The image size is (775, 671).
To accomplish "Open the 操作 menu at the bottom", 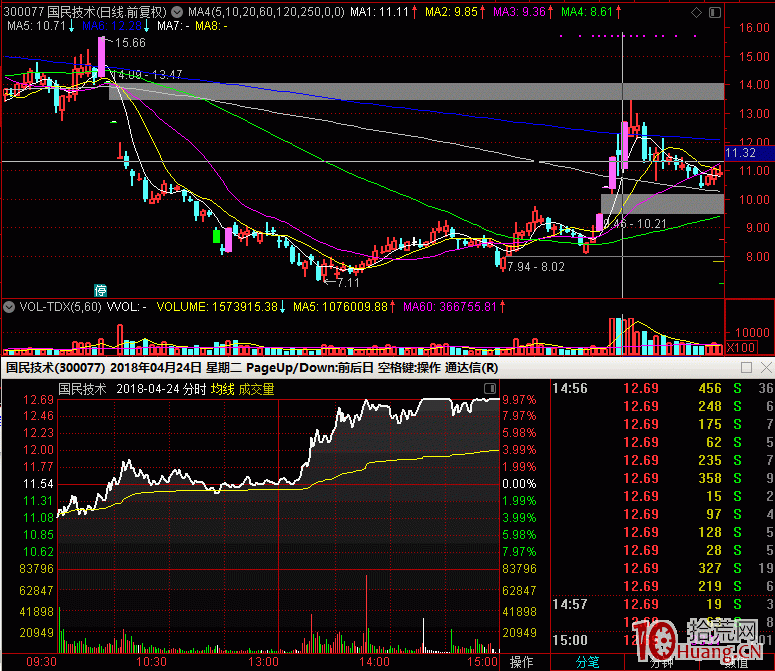I will (521, 662).
